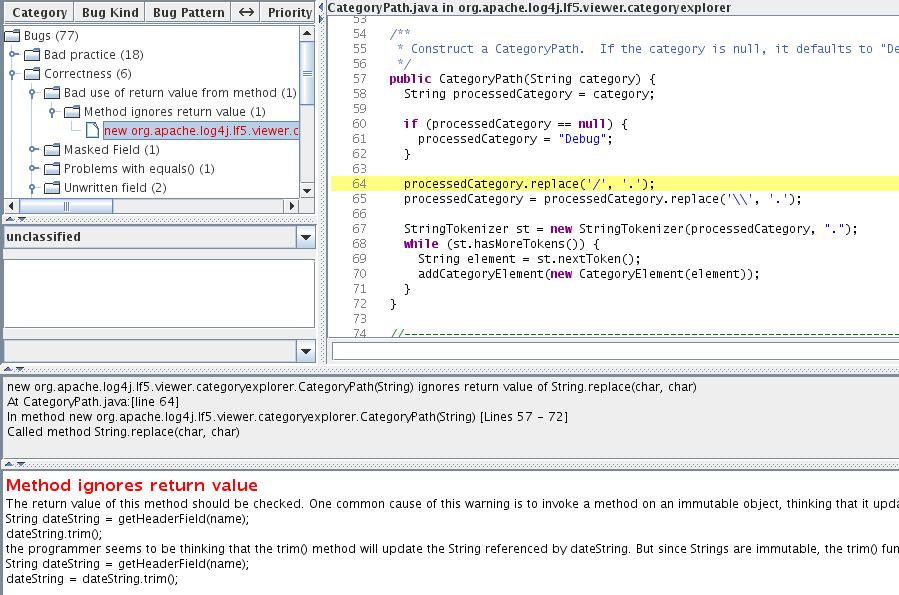
Task: Click the Priority column header
Action: 288,12
